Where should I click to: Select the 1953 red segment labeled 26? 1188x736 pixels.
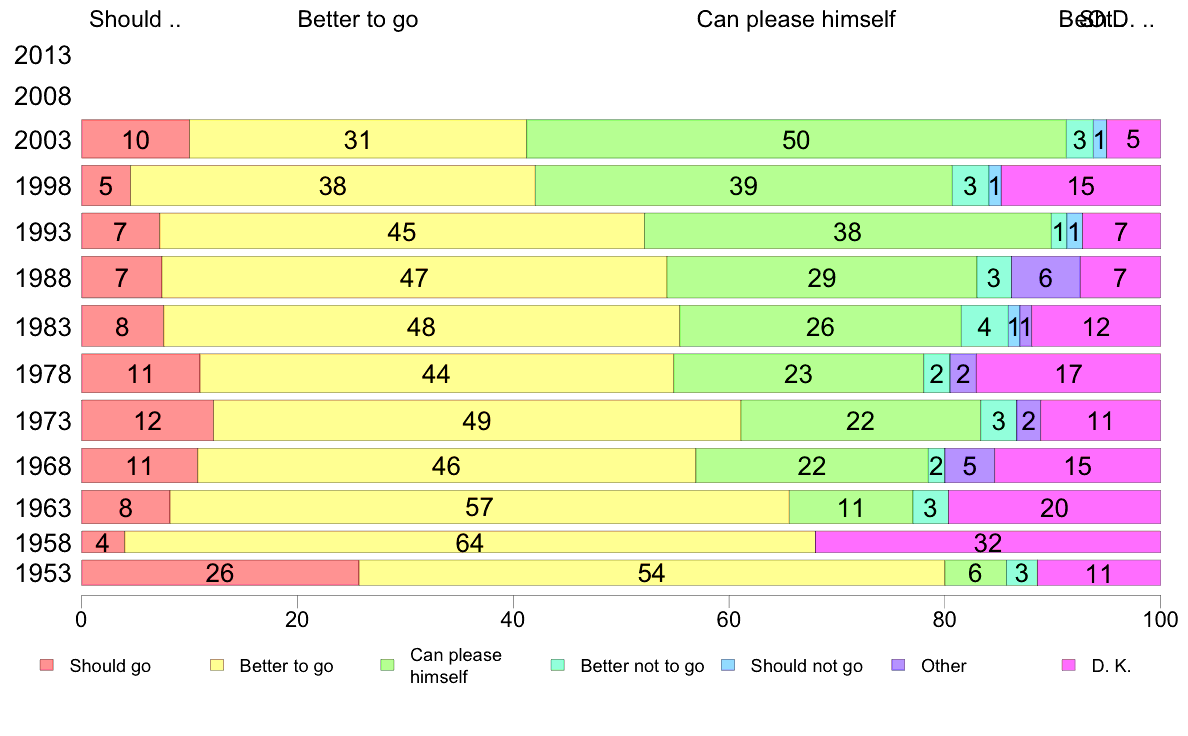pos(220,573)
